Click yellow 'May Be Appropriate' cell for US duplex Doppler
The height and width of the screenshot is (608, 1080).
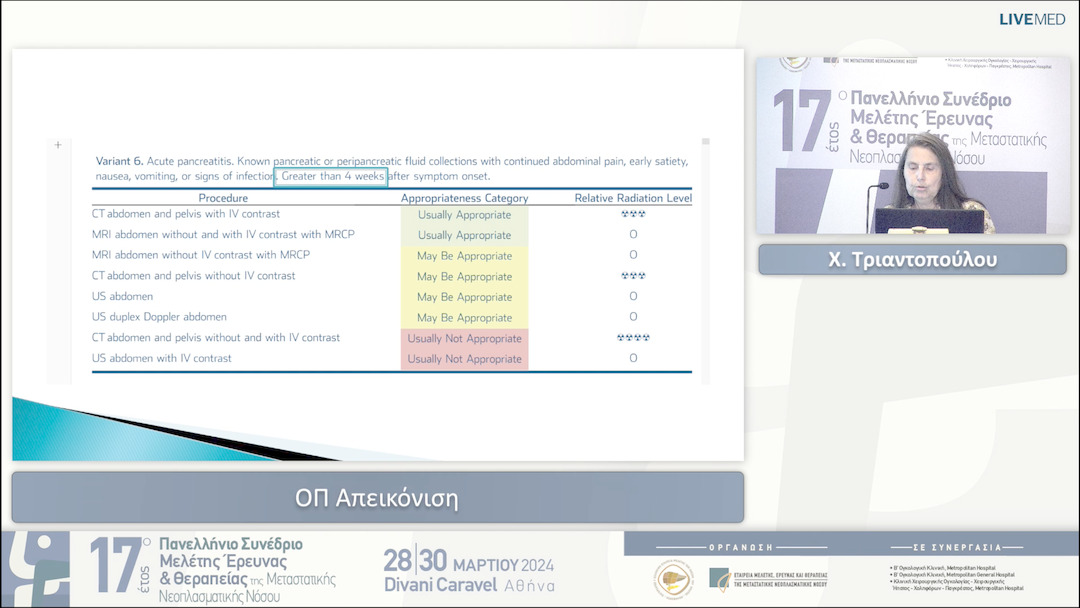[x=464, y=318]
